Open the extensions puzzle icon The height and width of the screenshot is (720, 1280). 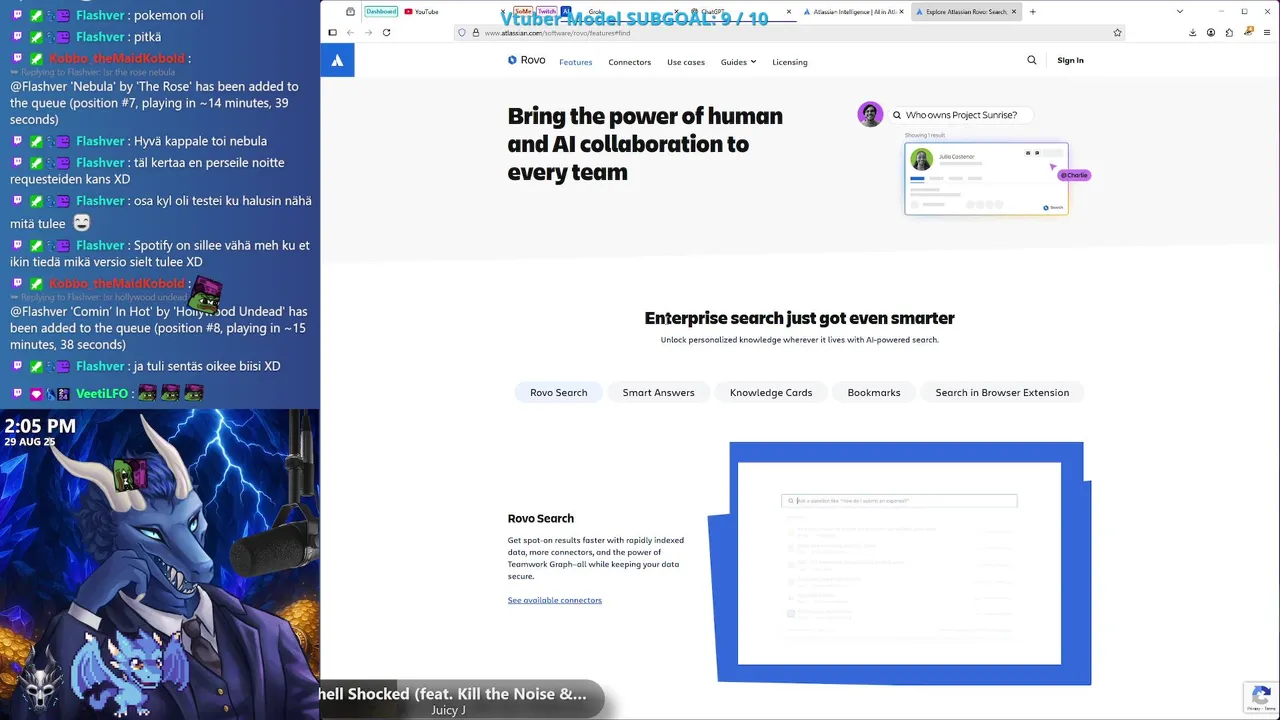(x=1230, y=32)
